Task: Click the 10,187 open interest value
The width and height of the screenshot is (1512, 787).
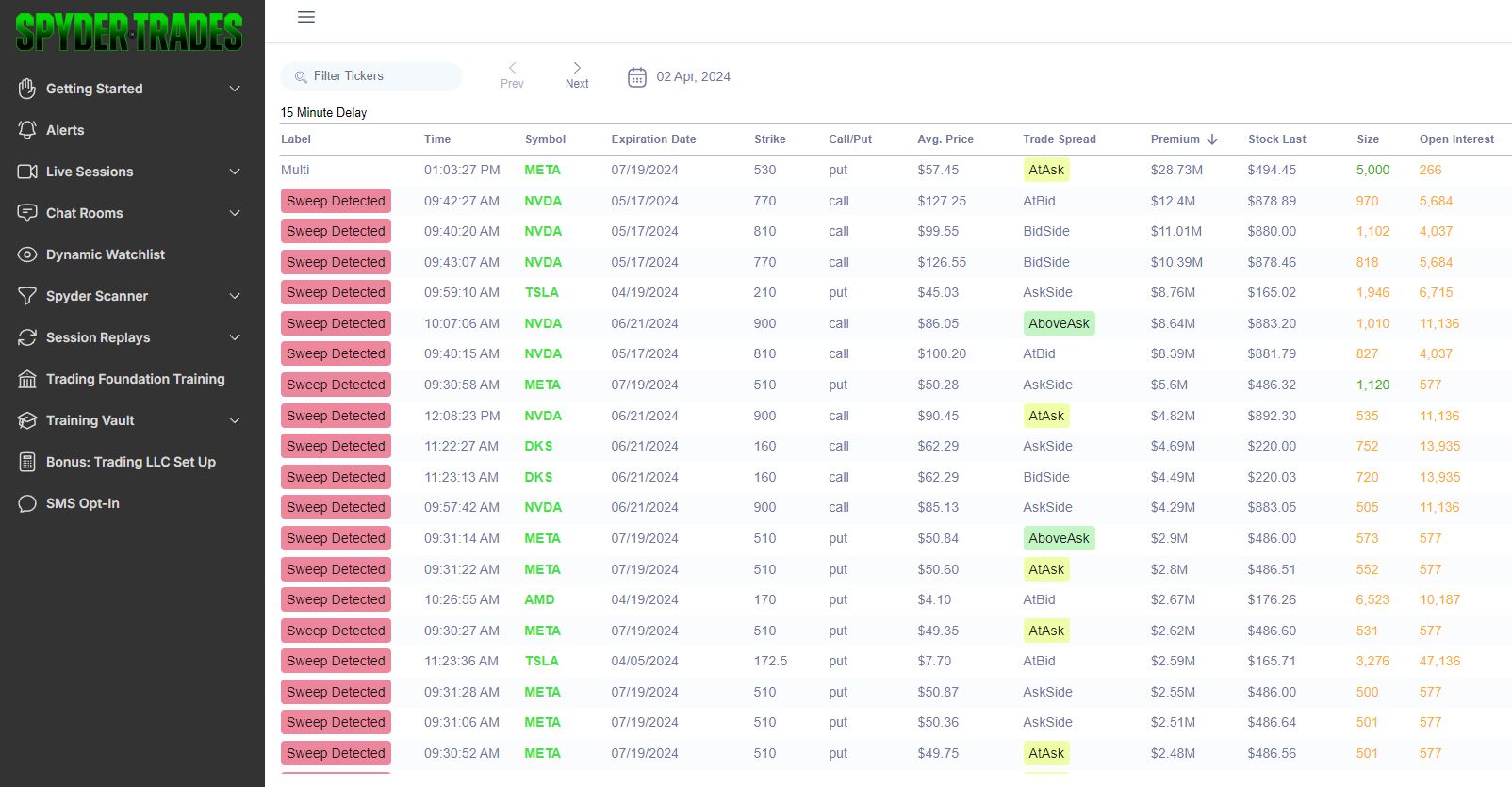Action: click(1439, 599)
